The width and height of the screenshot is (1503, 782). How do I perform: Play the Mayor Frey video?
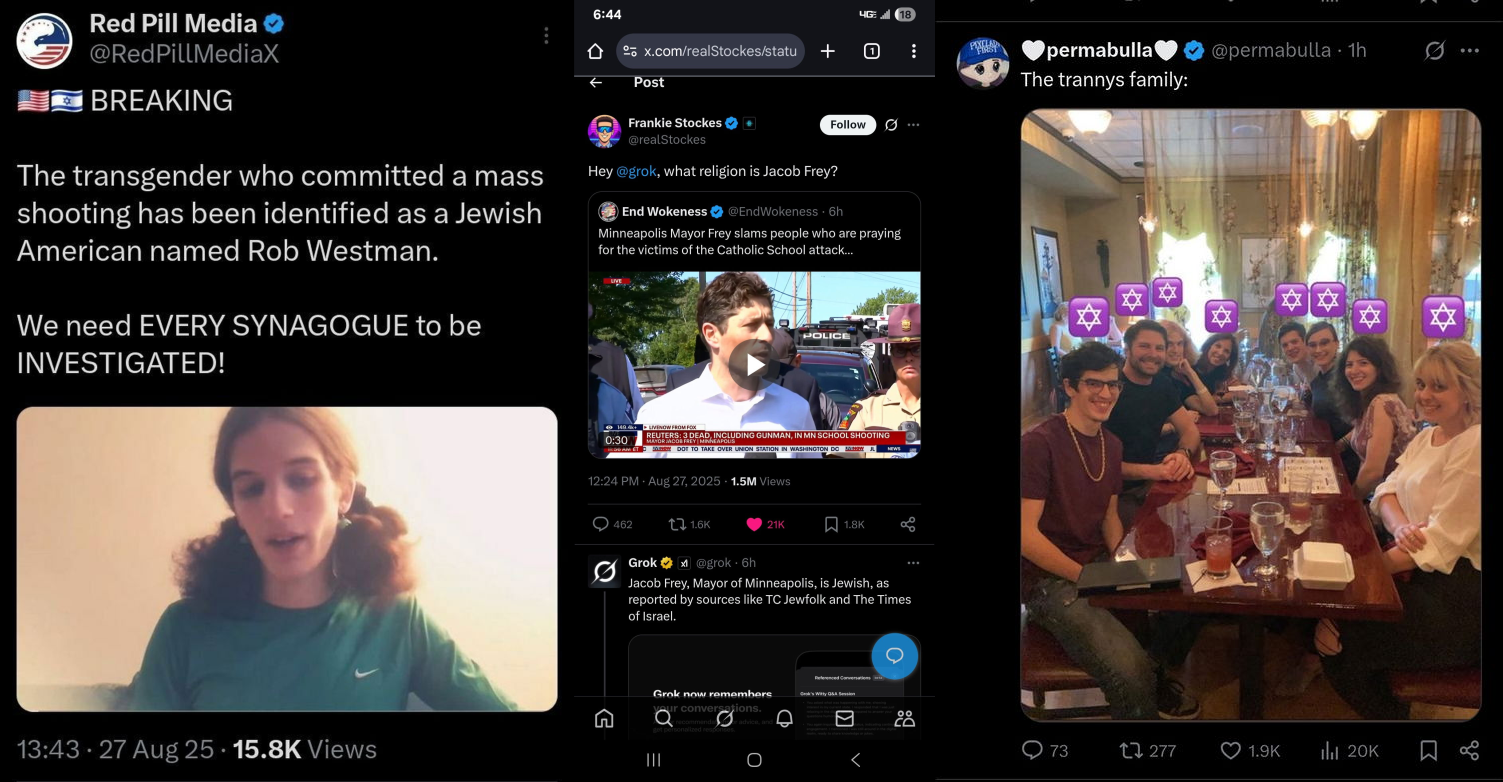click(754, 365)
